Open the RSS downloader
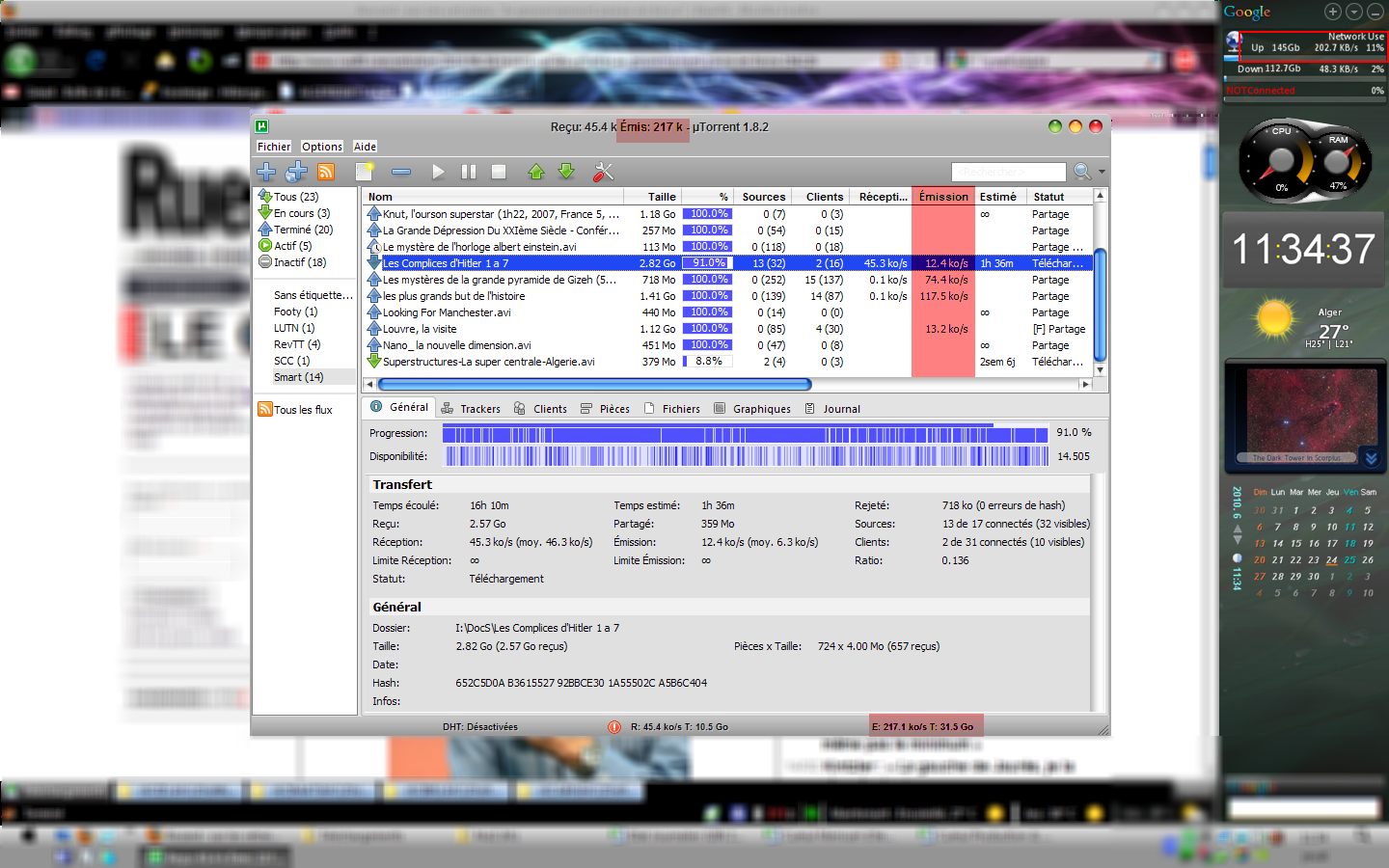This screenshot has height=868, width=1389. (327, 172)
